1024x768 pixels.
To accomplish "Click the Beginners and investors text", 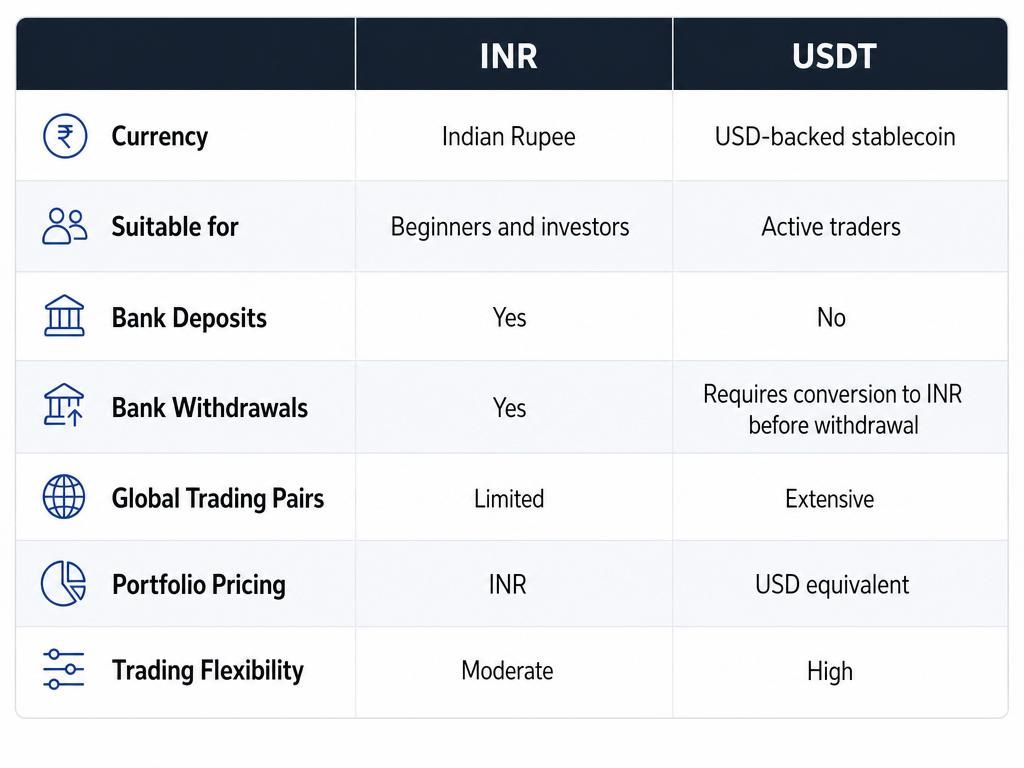I will pyautogui.click(x=510, y=227).
